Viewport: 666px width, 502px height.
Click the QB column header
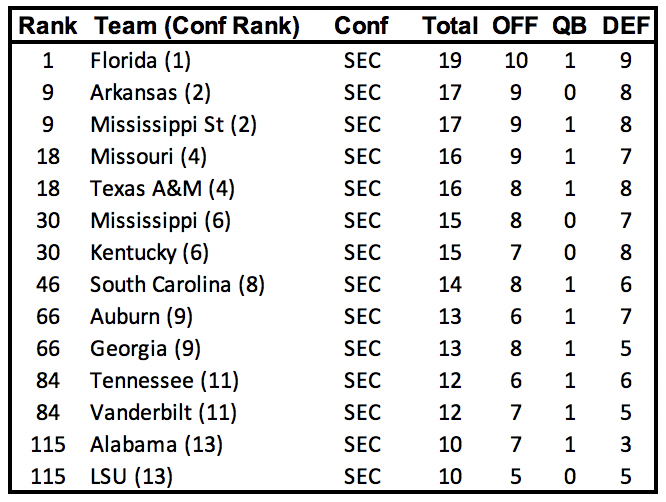(x=570, y=27)
